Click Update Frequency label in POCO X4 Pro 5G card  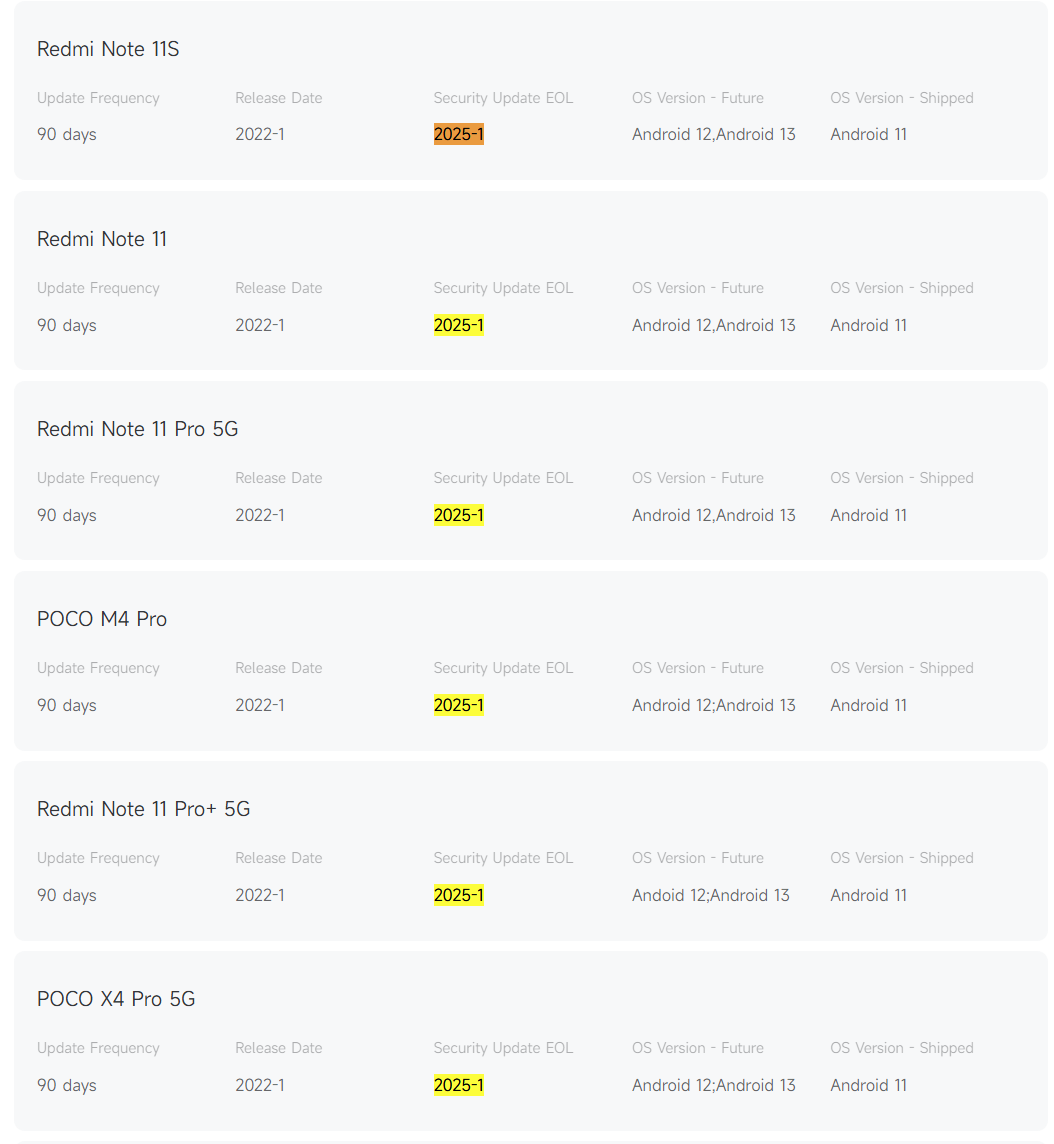click(98, 1048)
